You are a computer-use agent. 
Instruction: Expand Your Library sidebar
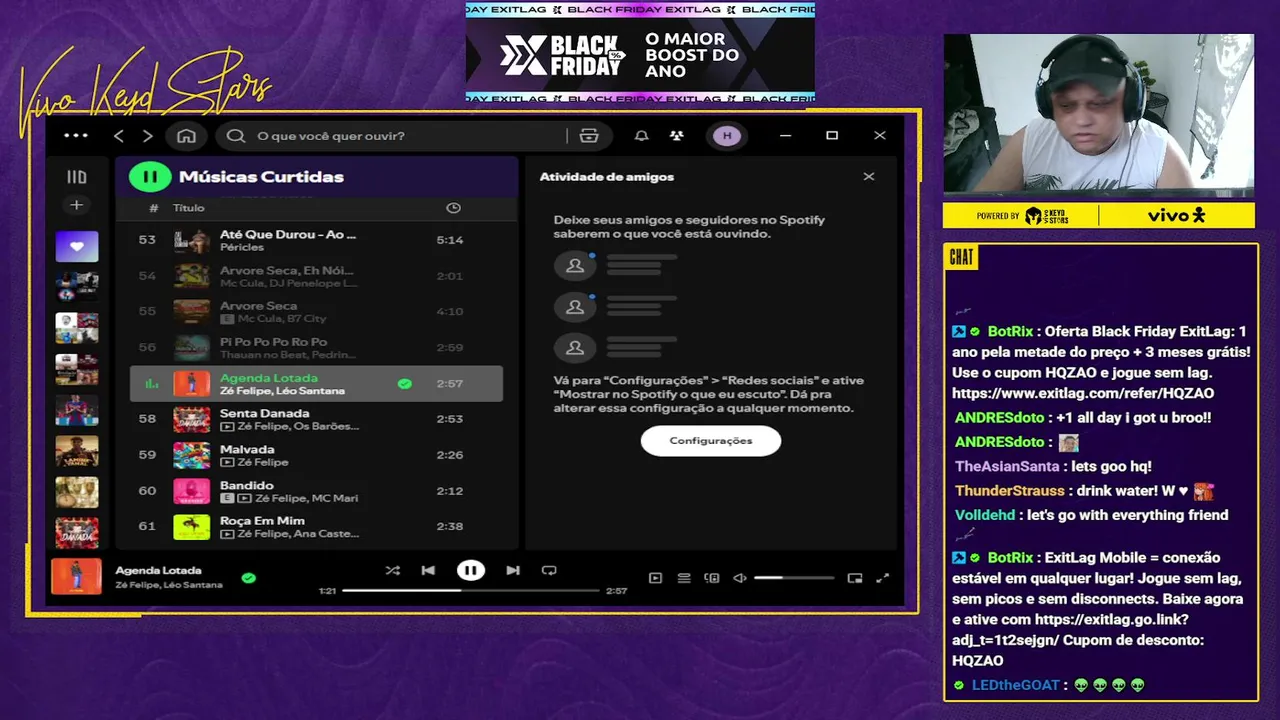(77, 177)
